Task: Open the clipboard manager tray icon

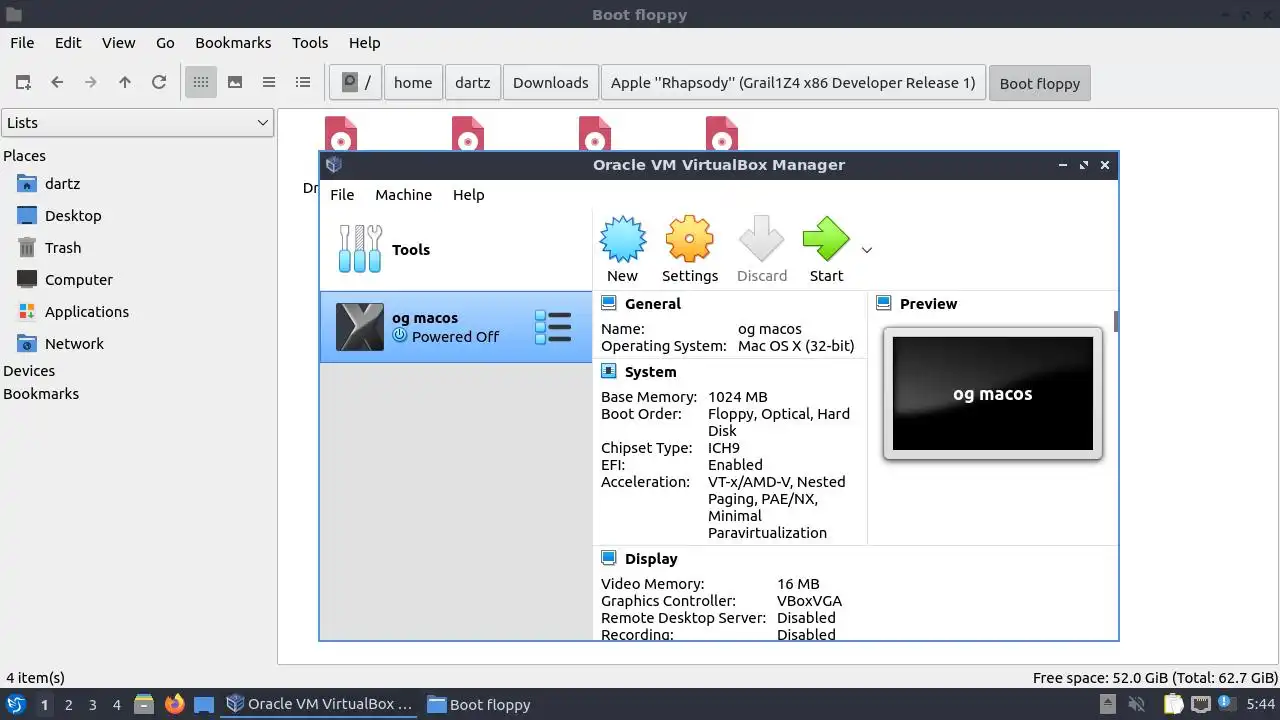Action: coord(1172,704)
